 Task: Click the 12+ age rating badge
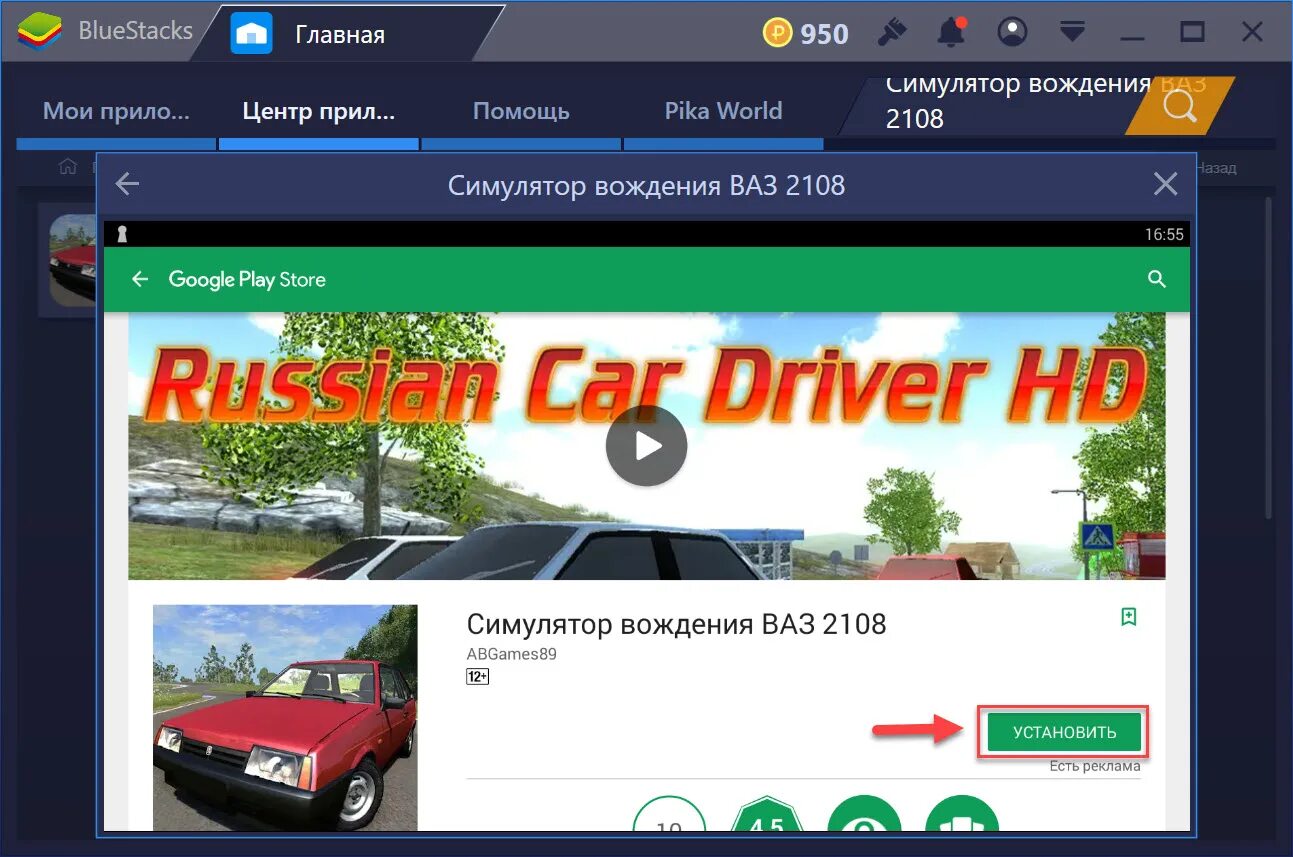[477, 677]
